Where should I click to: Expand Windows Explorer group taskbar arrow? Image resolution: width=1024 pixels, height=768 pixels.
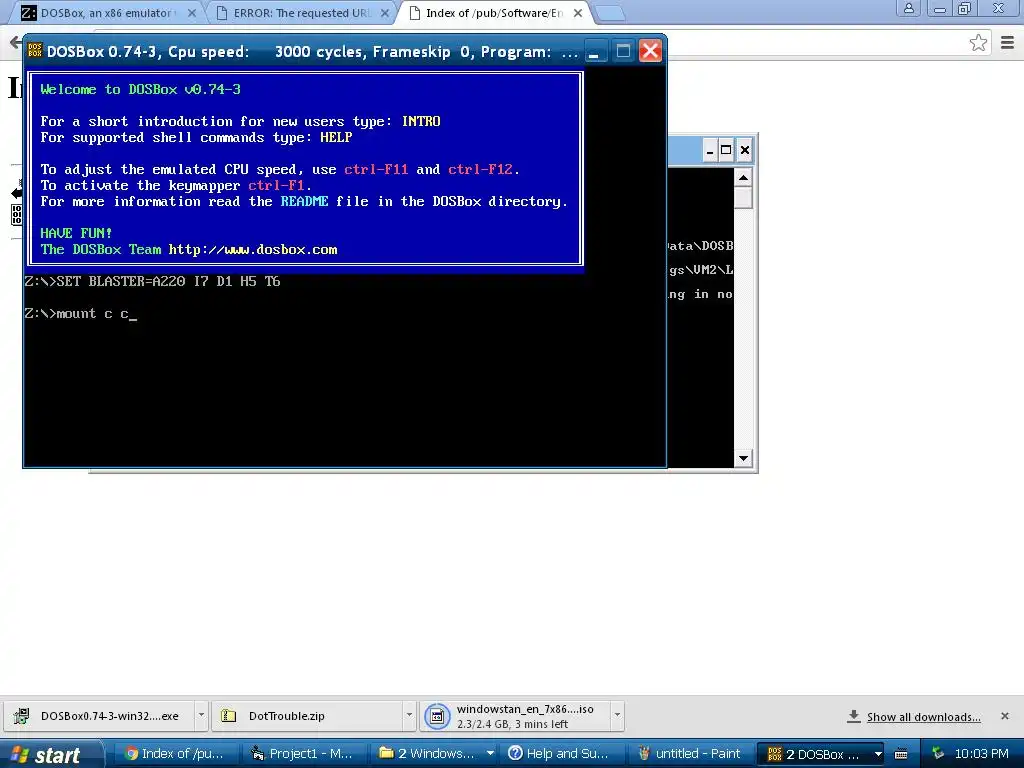pos(490,754)
